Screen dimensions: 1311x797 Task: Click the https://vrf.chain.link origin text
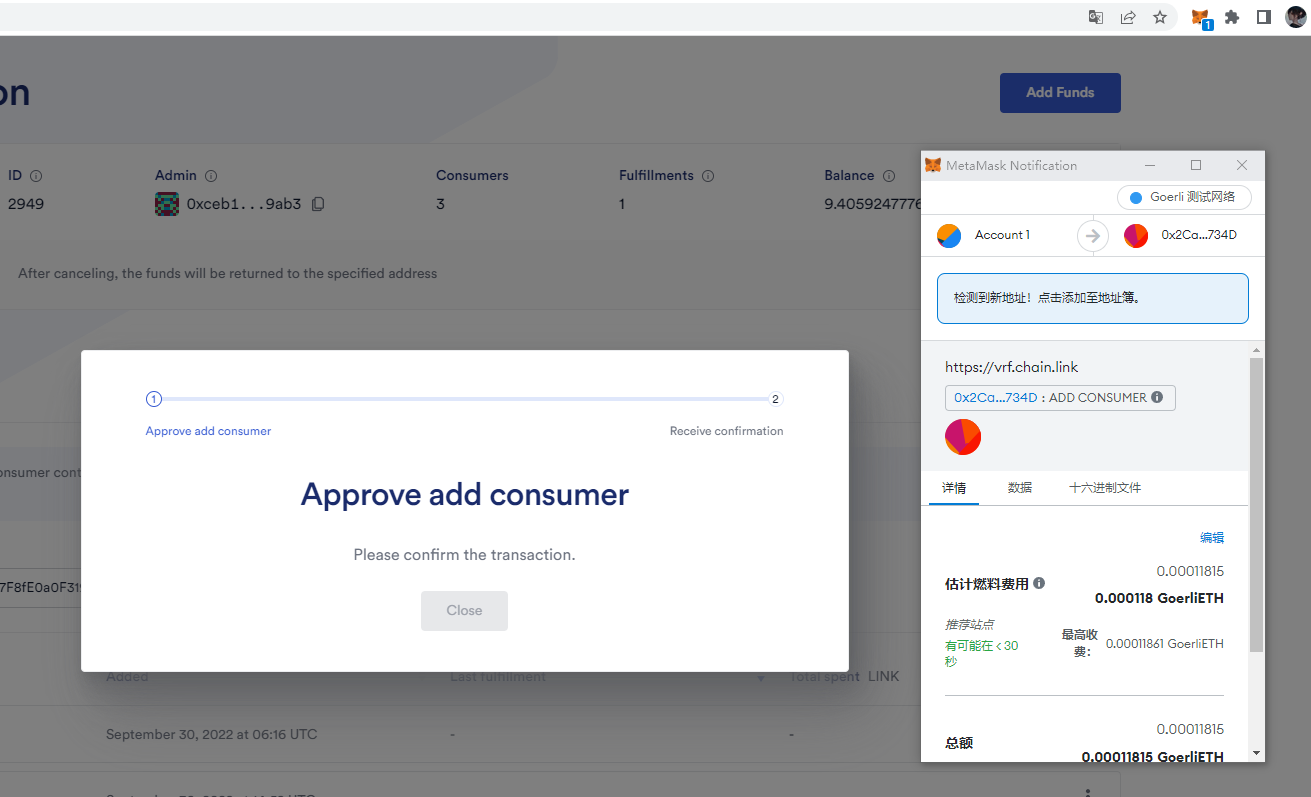(1012, 367)
